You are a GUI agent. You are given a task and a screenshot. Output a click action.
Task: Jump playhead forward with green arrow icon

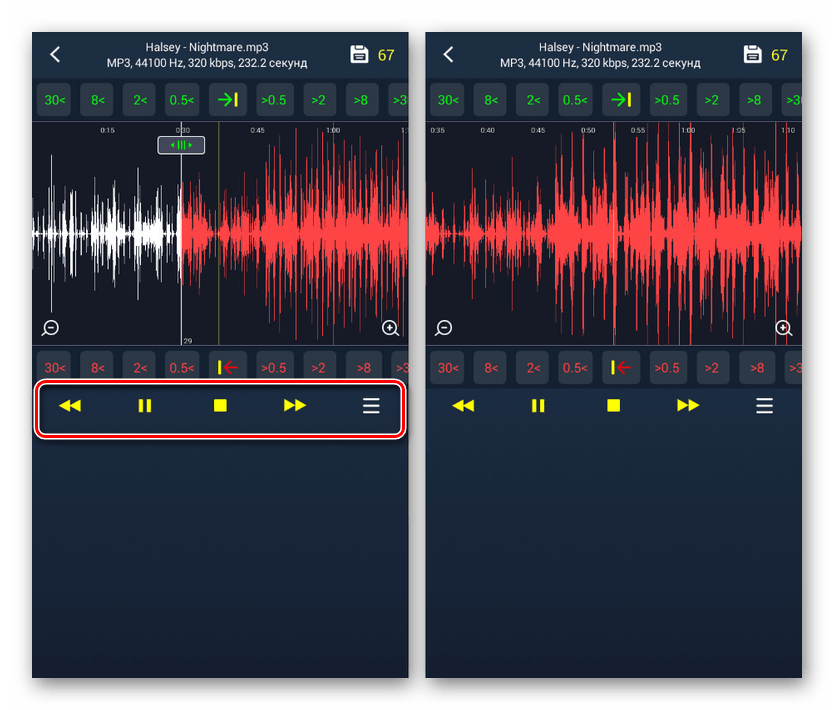click(228, 100)
